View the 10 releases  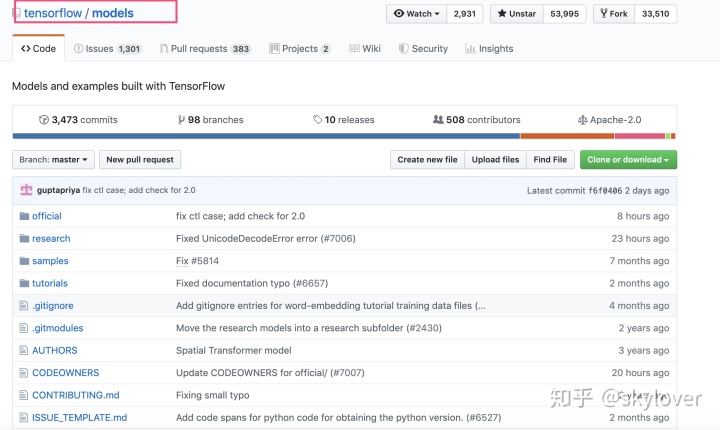tap(343, 120)
